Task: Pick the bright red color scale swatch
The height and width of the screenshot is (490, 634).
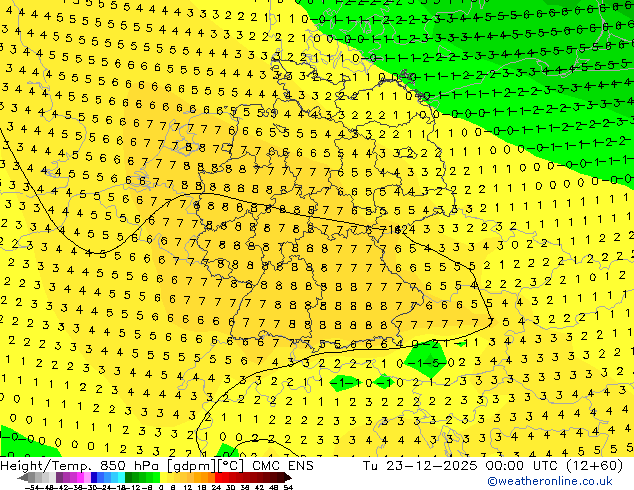Action: point(218,478)
